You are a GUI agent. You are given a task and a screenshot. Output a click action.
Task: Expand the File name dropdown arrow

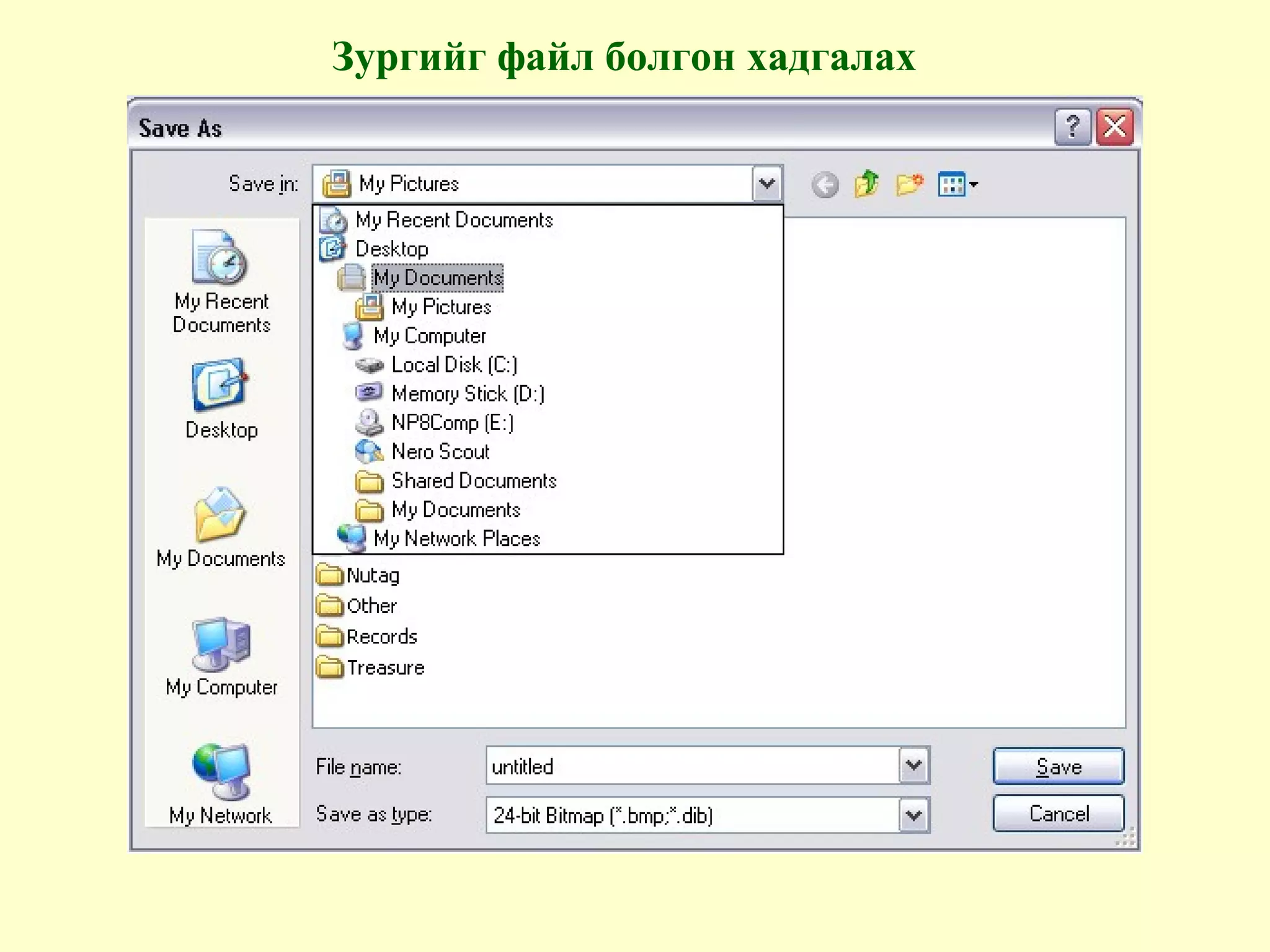coord(913,765)
